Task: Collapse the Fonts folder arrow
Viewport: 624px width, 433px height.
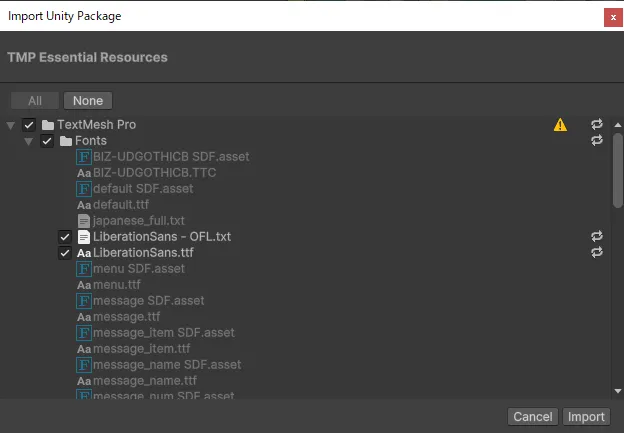Action: pos(29,141)
